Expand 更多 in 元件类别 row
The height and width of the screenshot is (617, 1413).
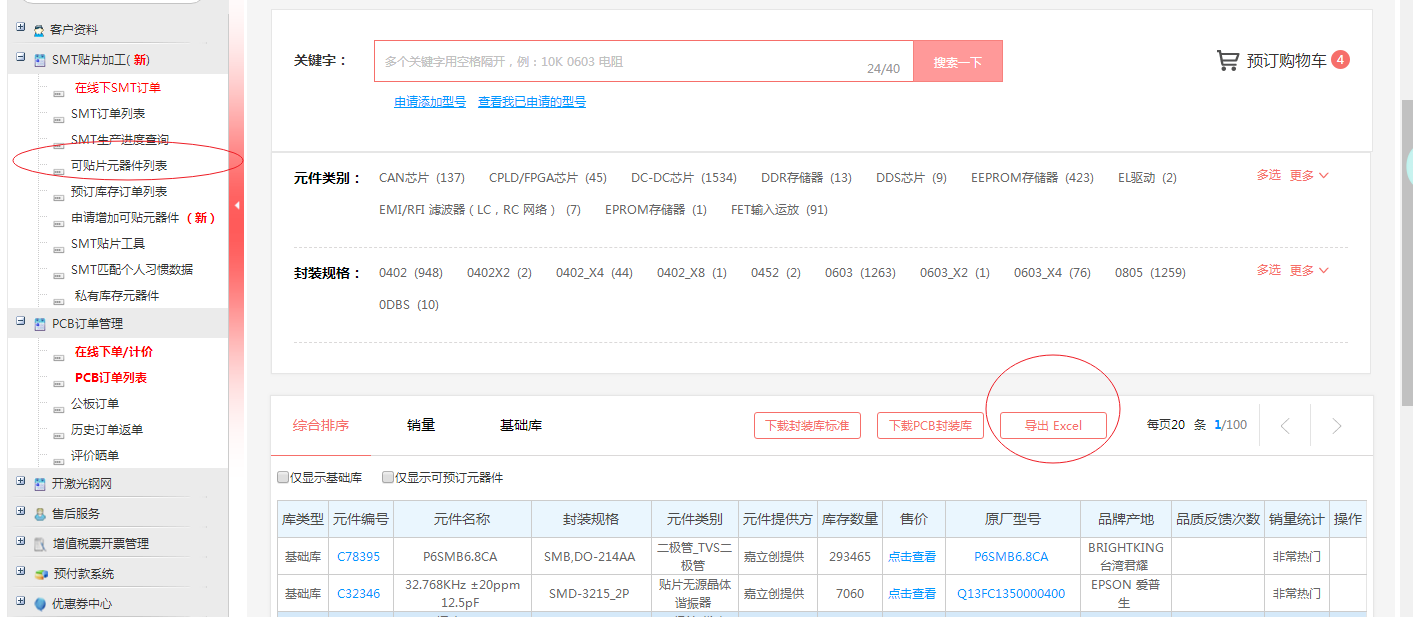pos(1308,176)
